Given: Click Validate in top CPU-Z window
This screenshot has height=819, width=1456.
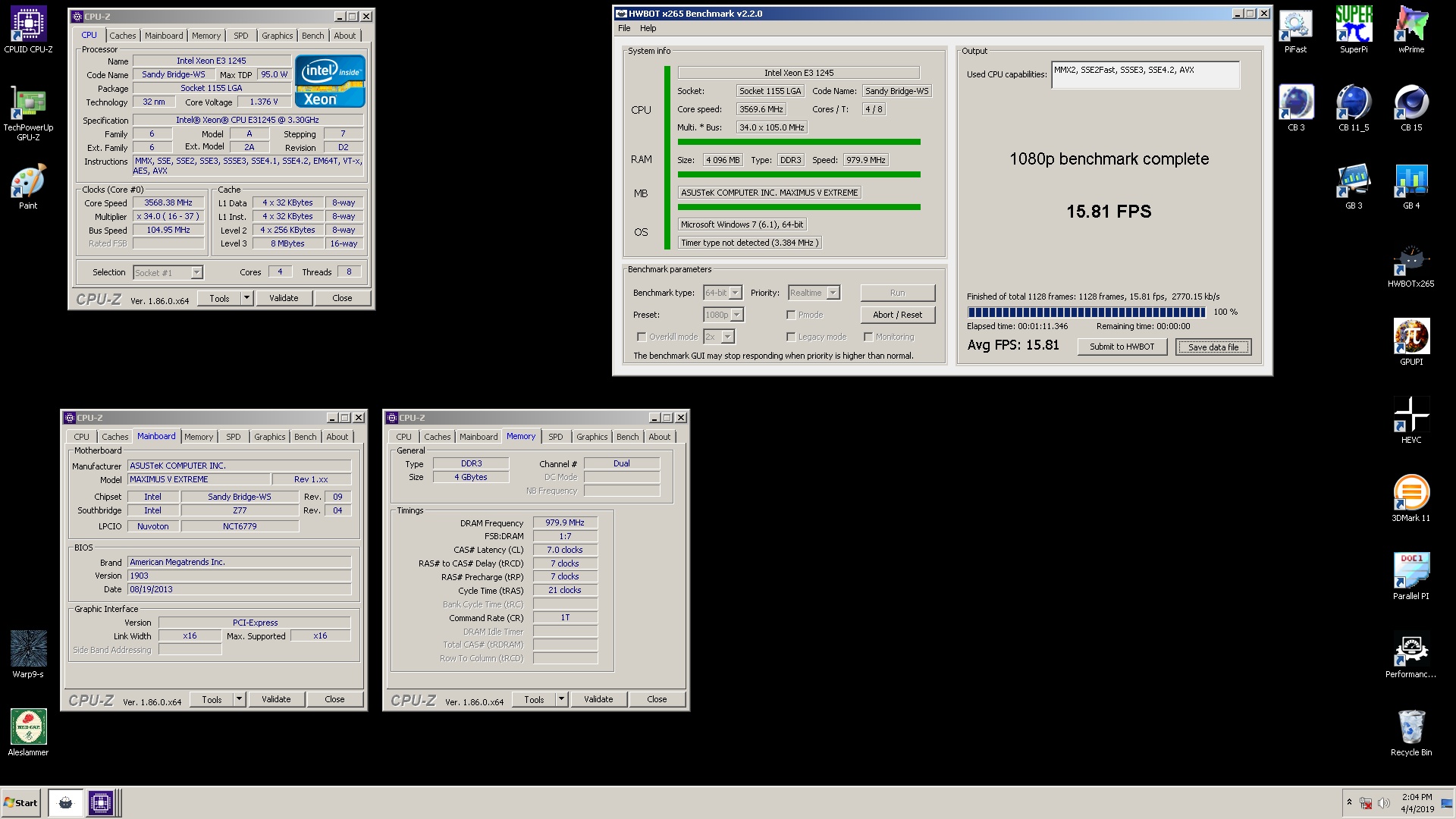Looking at the screenshot, I should [x=284, y=298].
